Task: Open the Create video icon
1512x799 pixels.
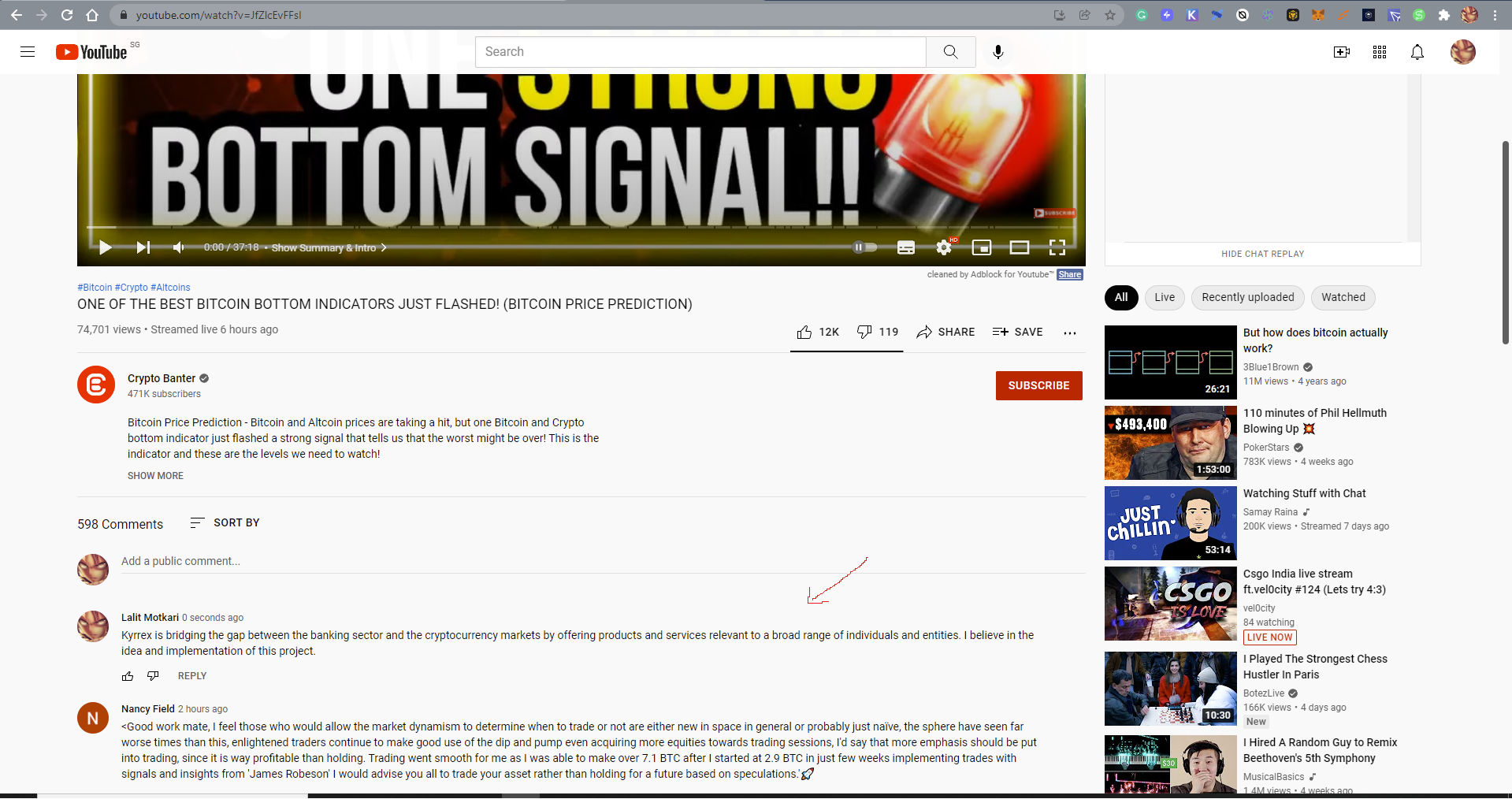Action: click(x=1342, y=52)
